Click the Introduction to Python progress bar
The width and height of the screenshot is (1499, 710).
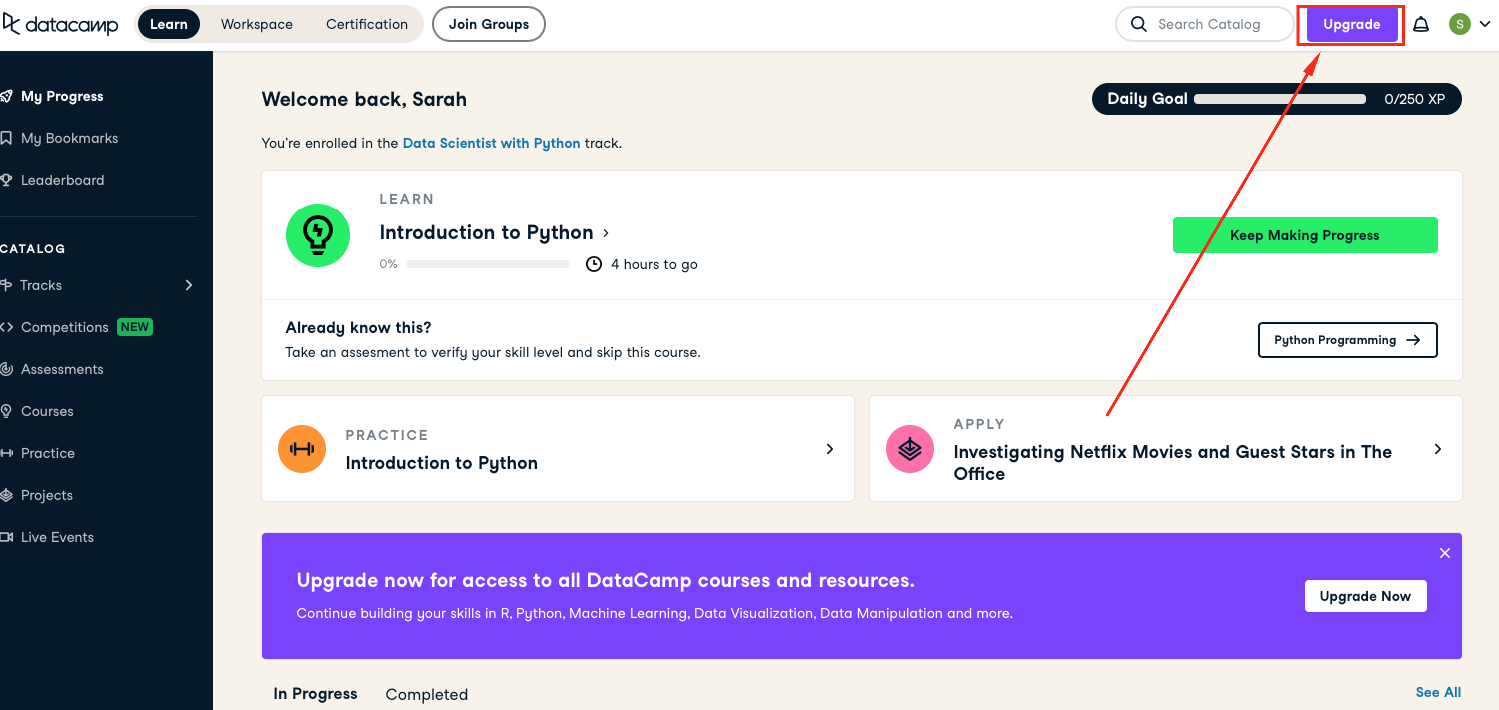click(x=488, y=264)
